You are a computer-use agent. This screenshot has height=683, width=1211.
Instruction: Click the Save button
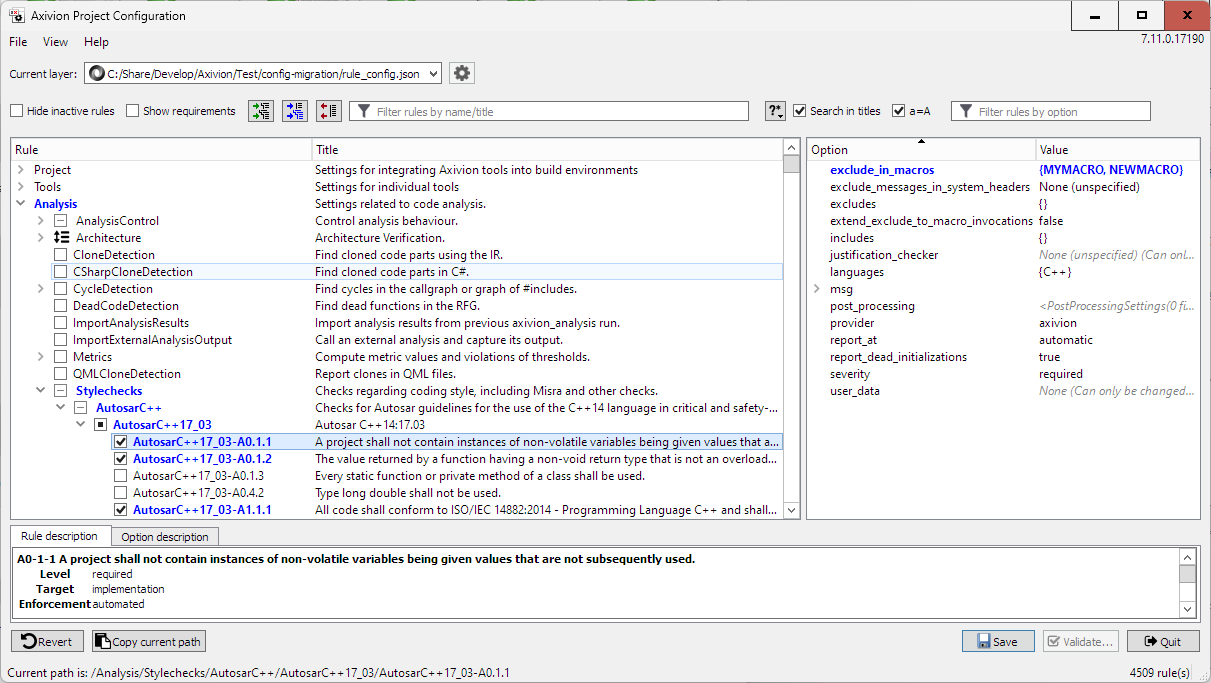click(998, 642)
